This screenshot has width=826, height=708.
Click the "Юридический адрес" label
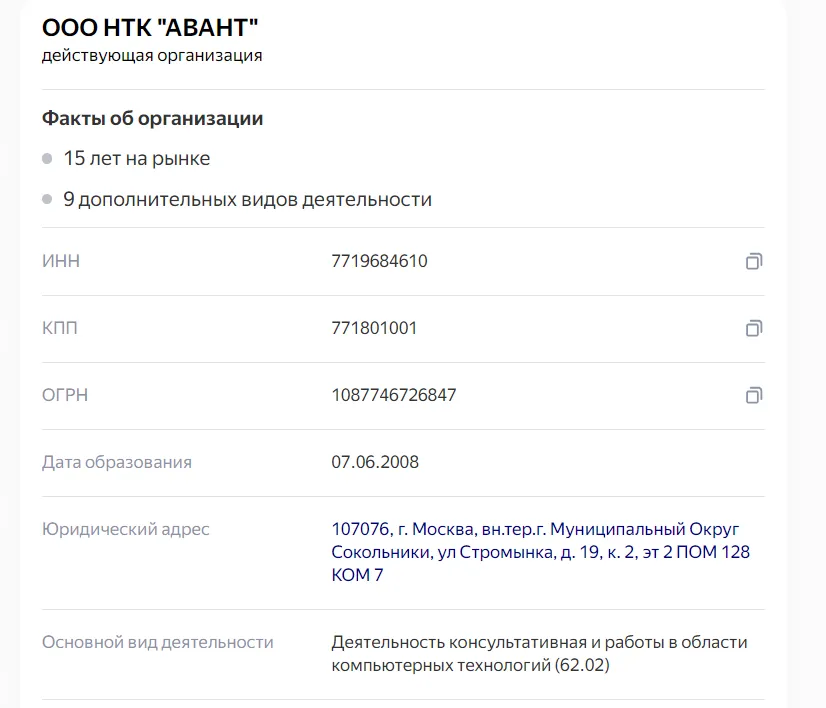click(125, 529)
